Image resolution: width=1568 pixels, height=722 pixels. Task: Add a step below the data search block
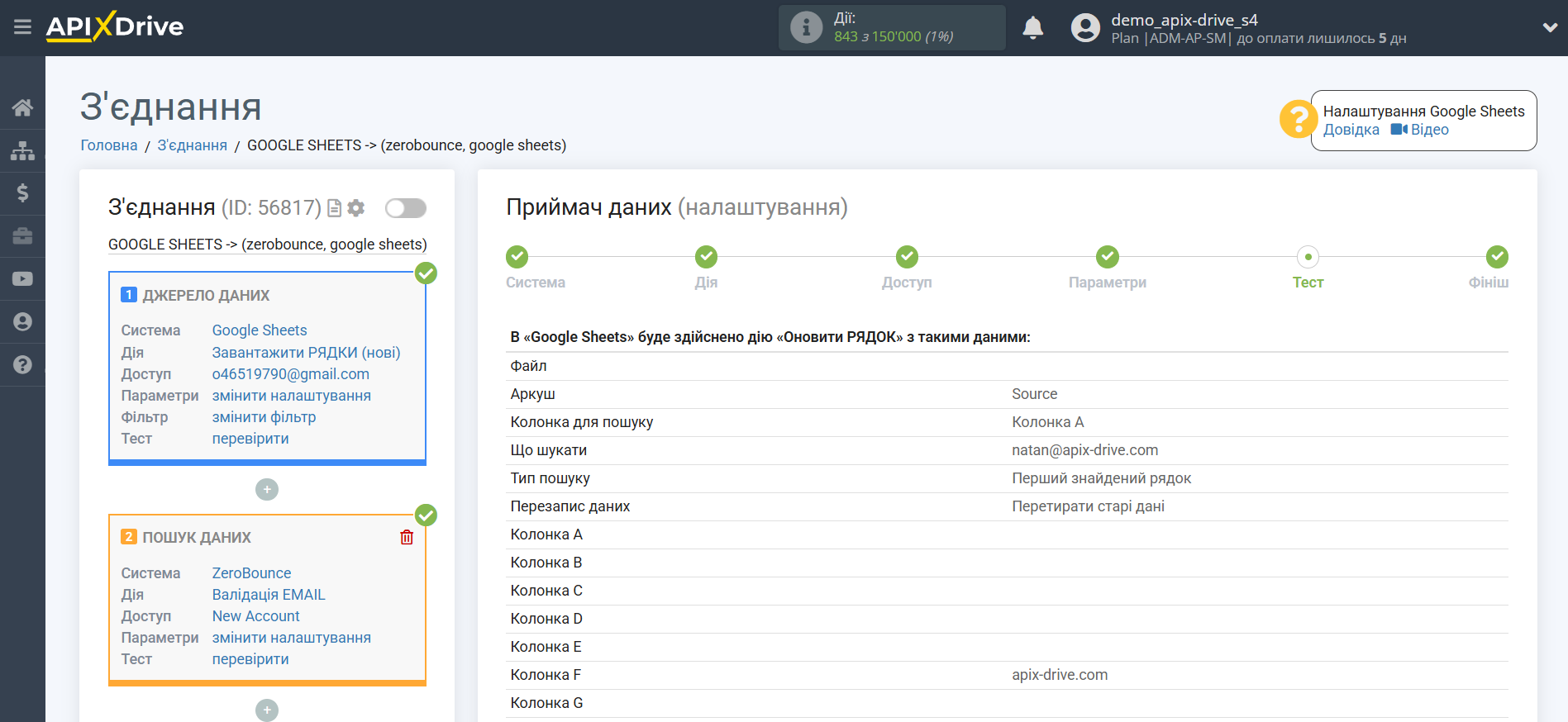click(x=266, y=710)
